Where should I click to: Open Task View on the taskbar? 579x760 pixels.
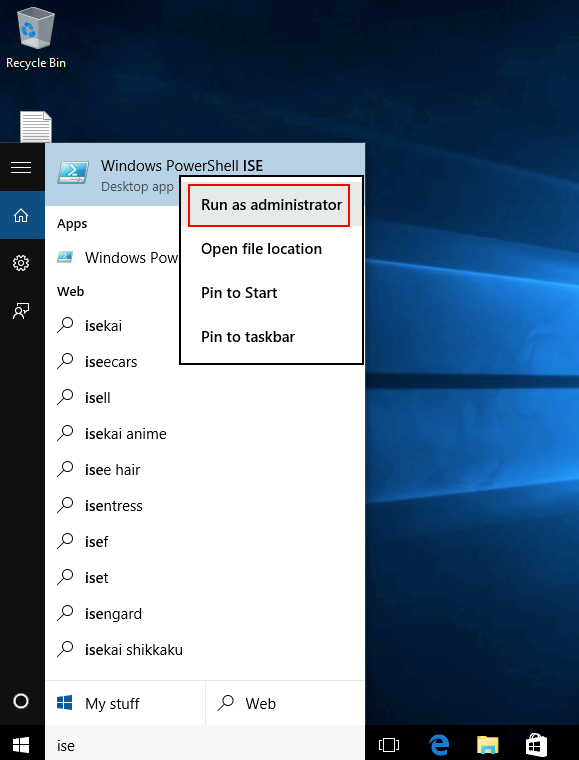(x=389, y=744)
